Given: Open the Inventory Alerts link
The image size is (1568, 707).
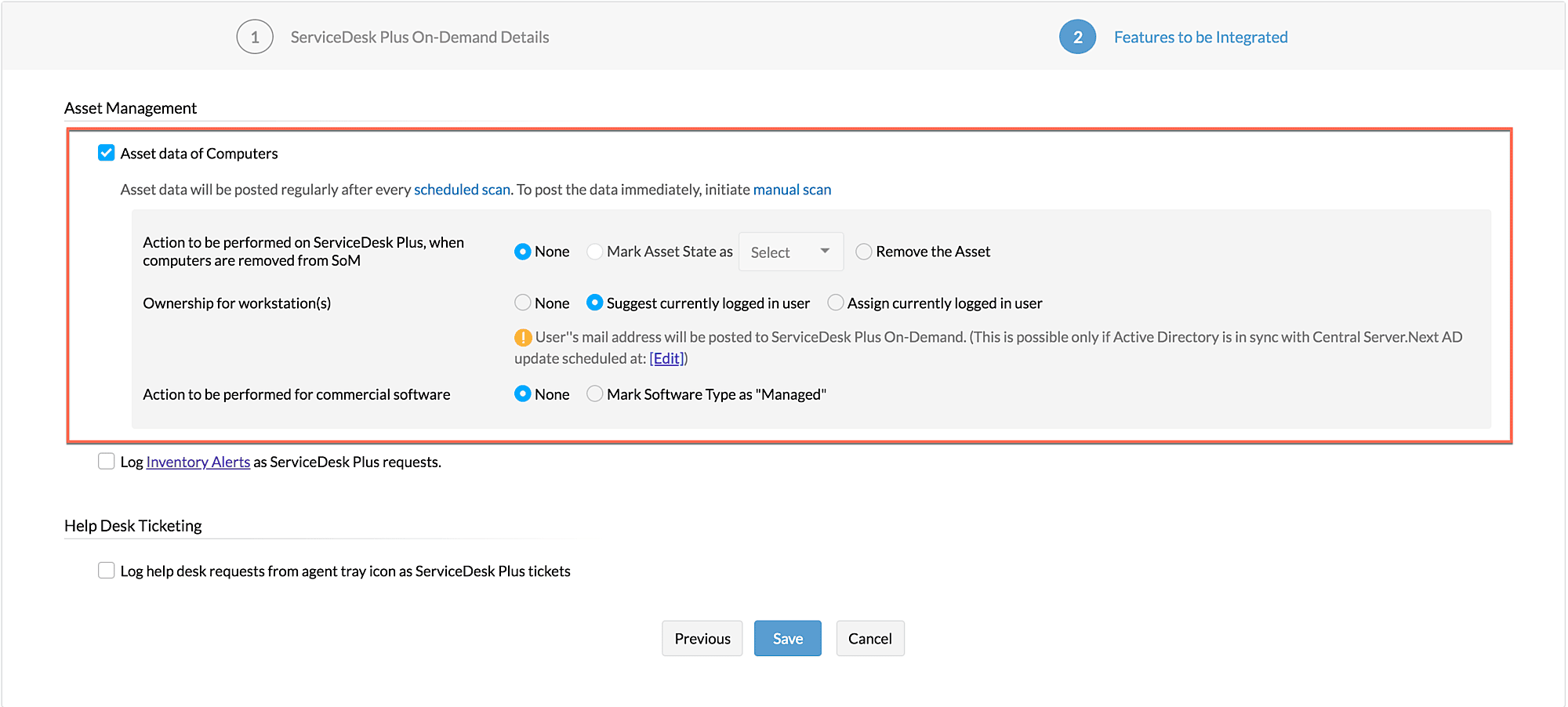Looking at the screenshot, I should [198, 462].
